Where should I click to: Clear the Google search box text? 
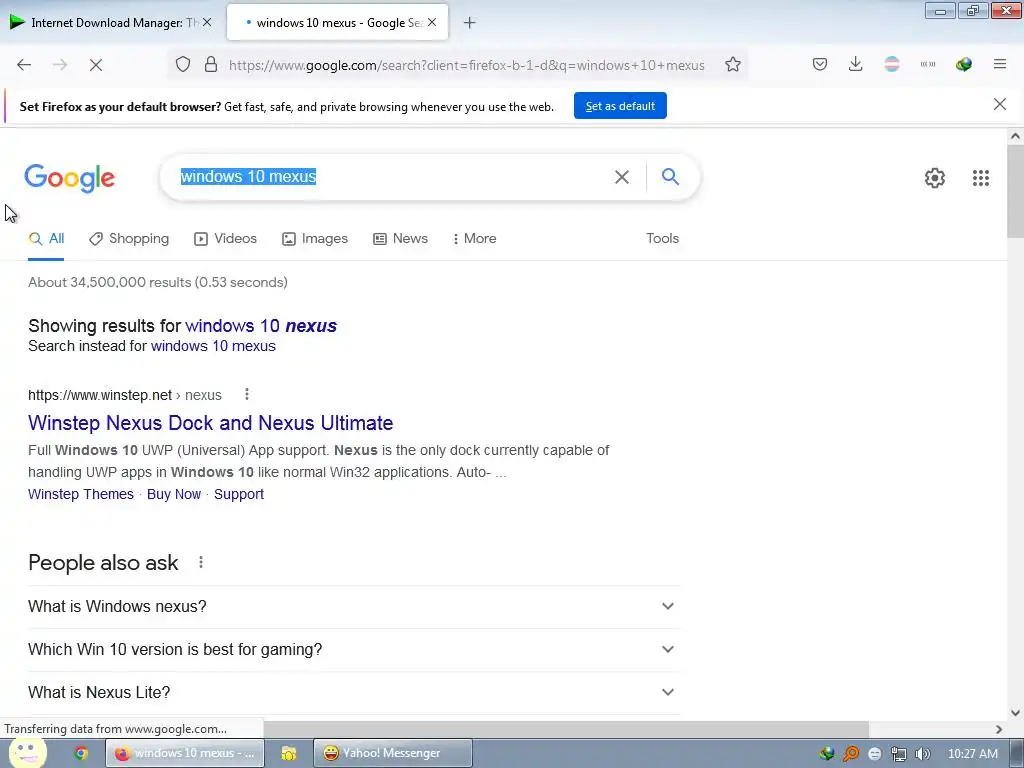point(622,177)
